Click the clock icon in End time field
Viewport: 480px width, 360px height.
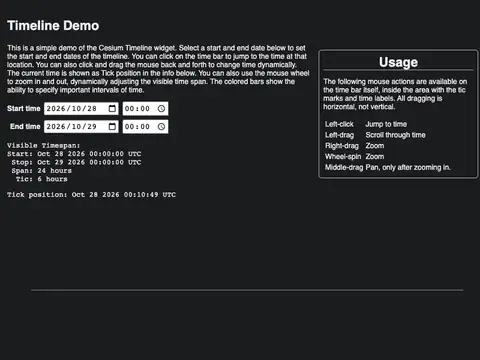[161, 127]
